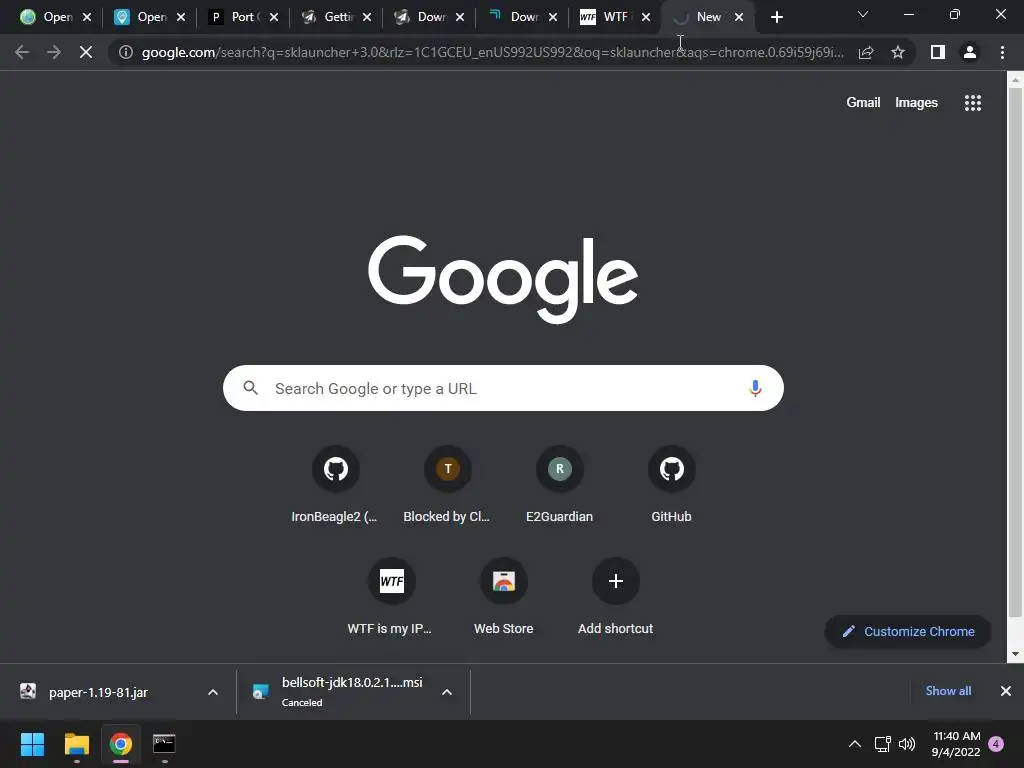Image resolution: width=1024 pixels, height=768 pixels.
Task: Open E2Guardian shortcut
Action: tap(560, 485)
